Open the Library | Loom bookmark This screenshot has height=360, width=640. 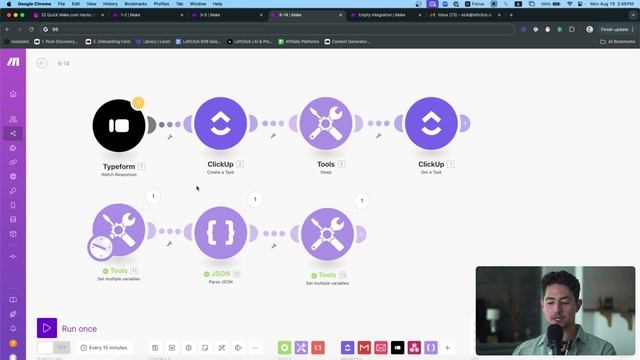pyautogui.click(x=153, y=42)
